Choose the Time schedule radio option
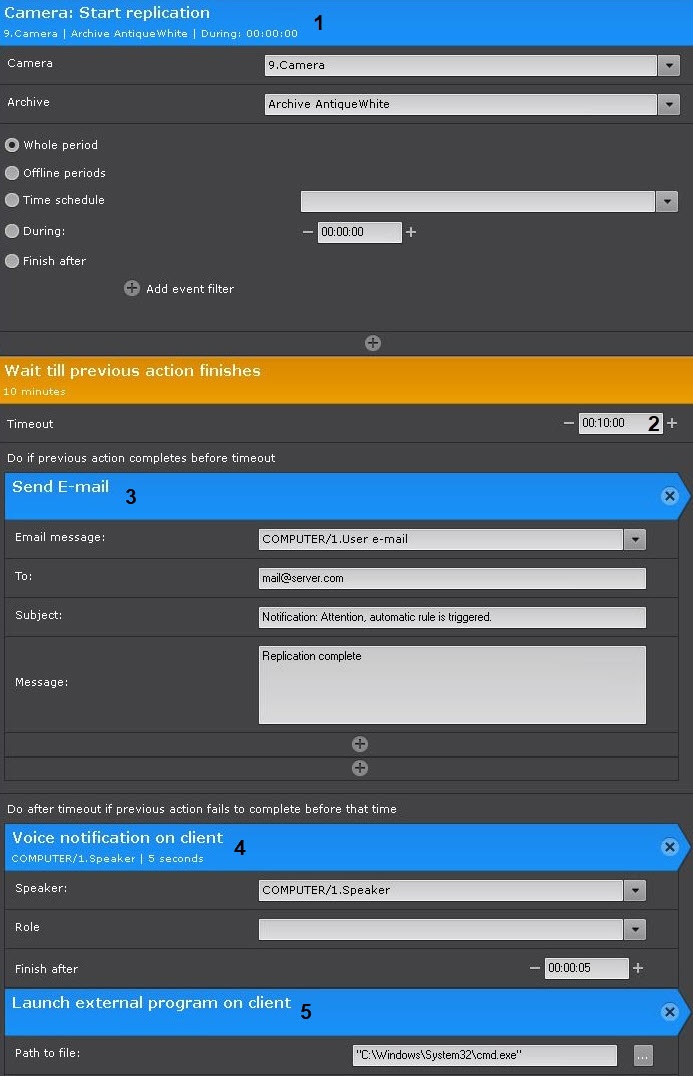The image size is (693, 1076). point(12,200)
